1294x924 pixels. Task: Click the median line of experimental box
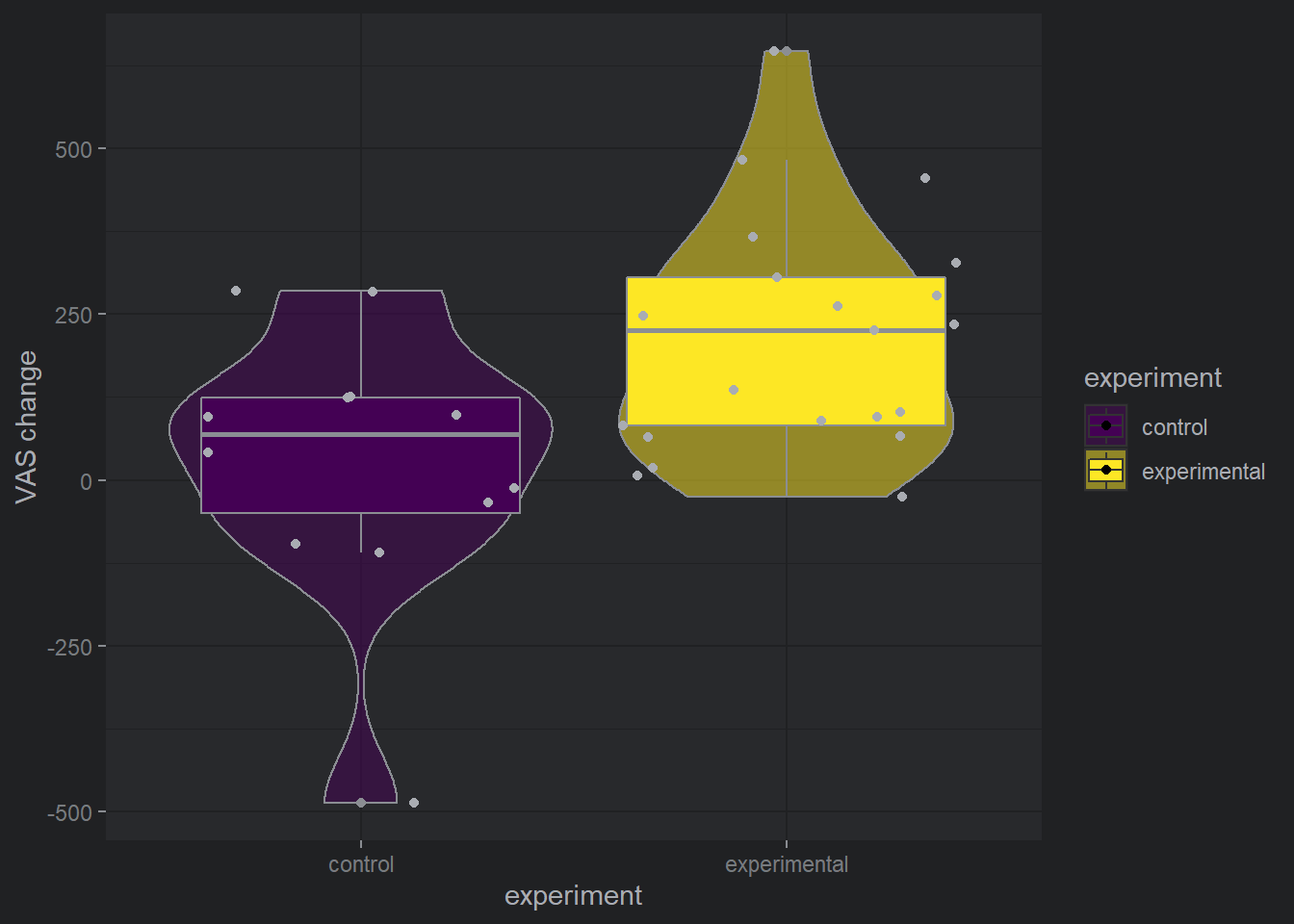click(787, 330)
